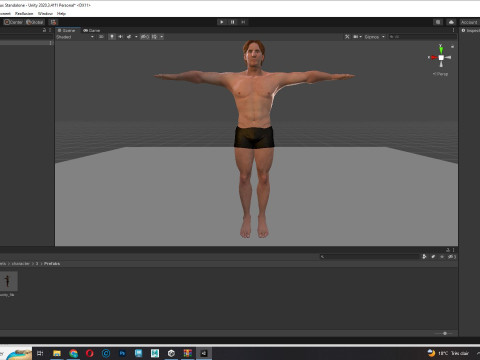Toggle scene audio with the speaker icon
This screenshot has width=480, height=360.
[x=120, y=37]
